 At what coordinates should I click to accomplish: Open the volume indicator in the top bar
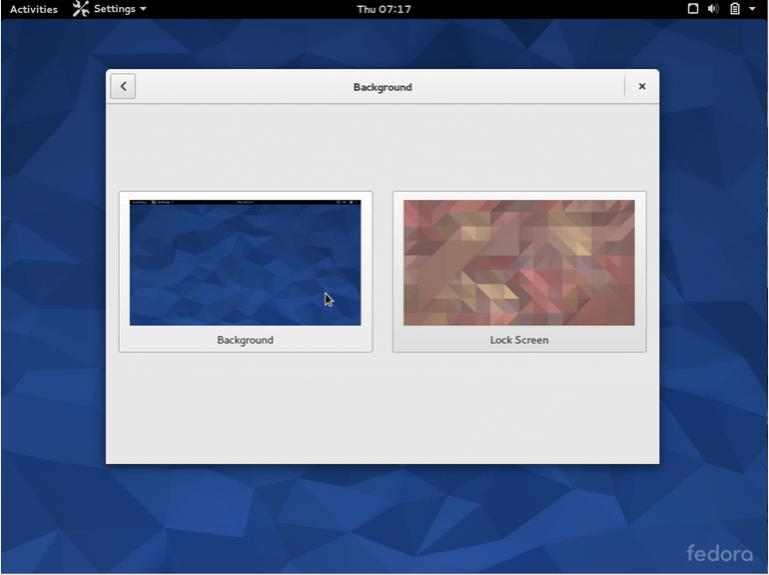click(x=713, y=9)
